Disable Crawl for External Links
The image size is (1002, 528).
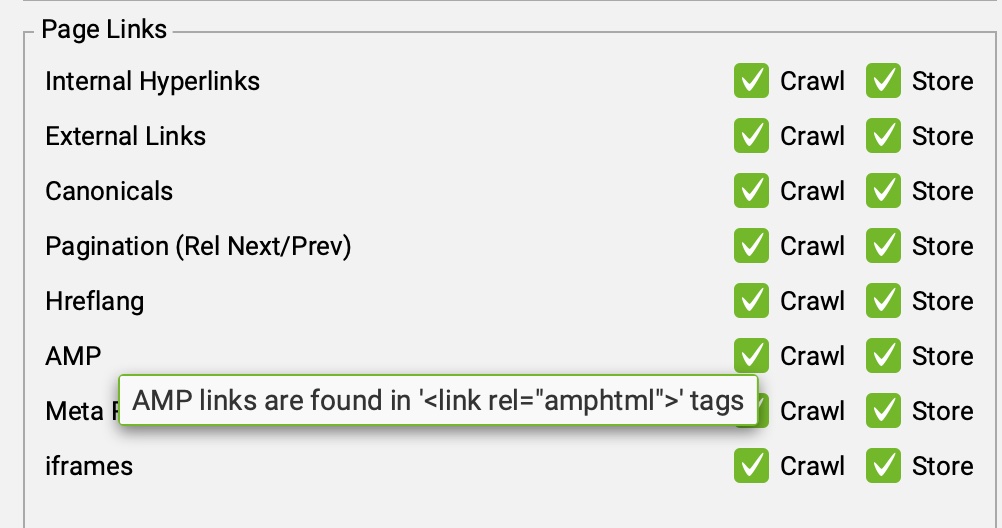751,136
